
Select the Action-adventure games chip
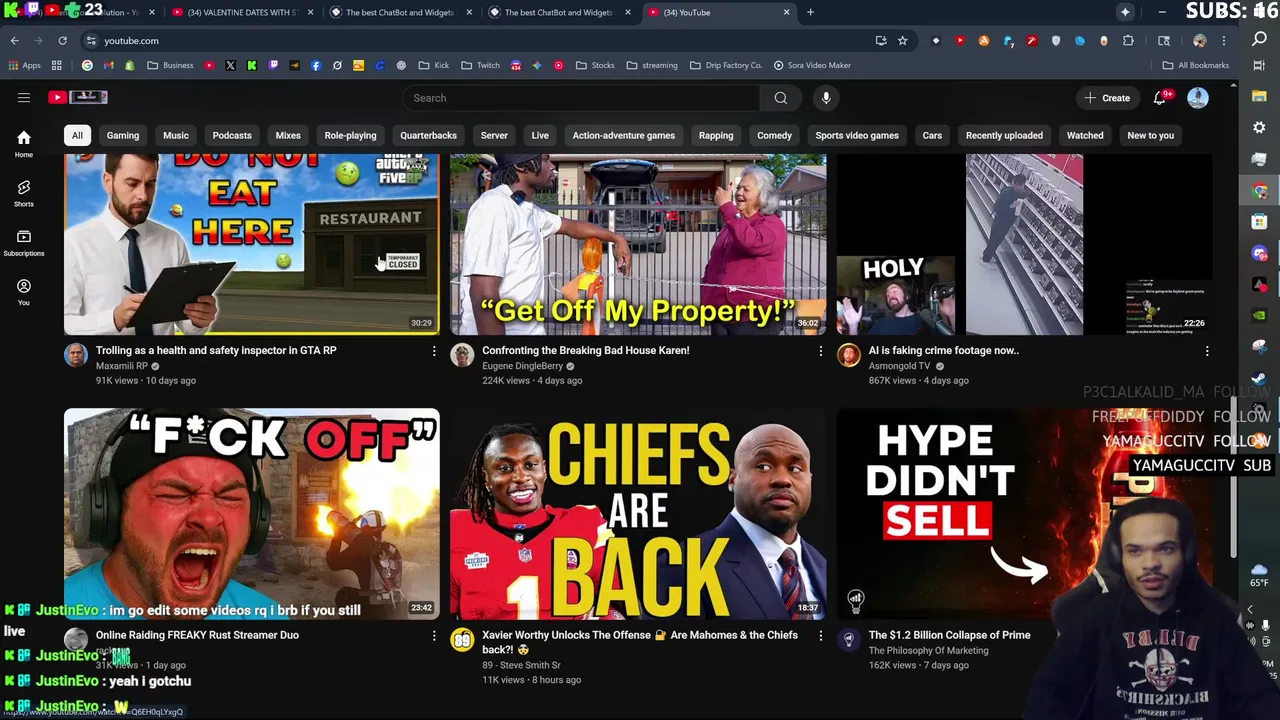(x=623, y=135)
